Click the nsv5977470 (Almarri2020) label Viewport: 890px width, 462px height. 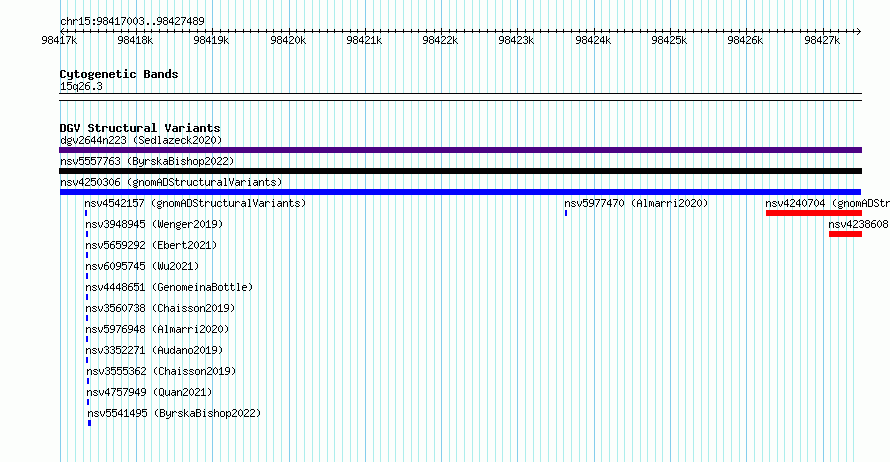coord(636,203)
